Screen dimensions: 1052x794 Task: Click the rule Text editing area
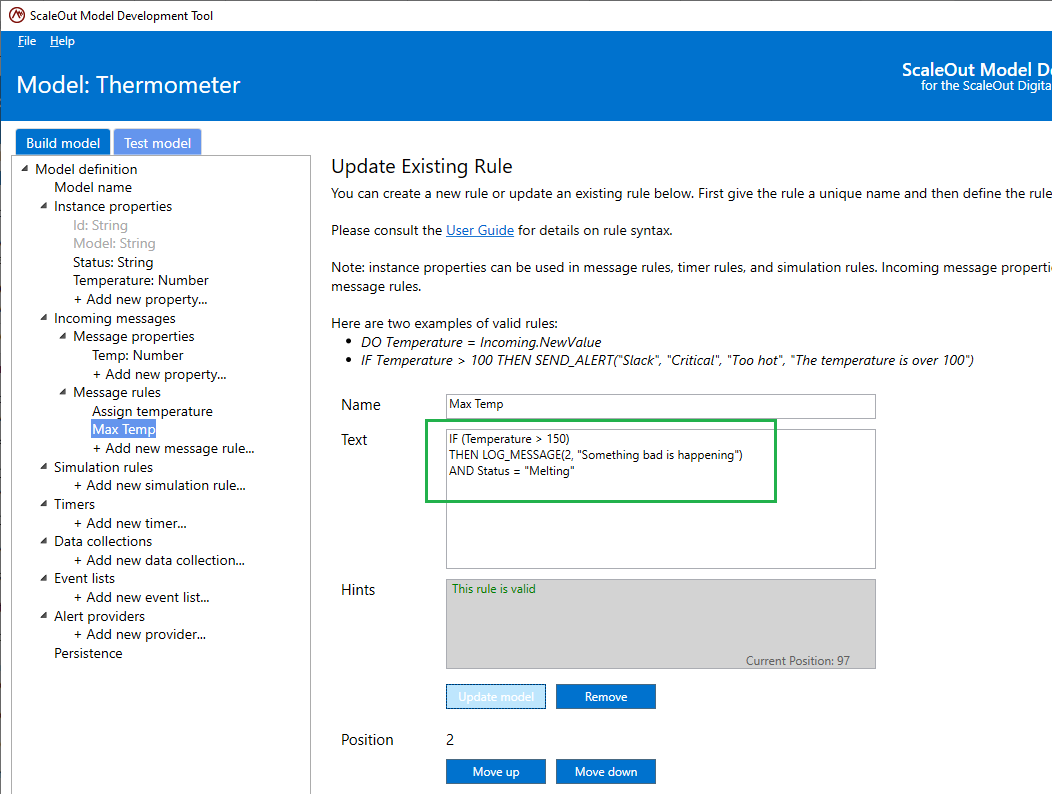[x=660, y=499]
